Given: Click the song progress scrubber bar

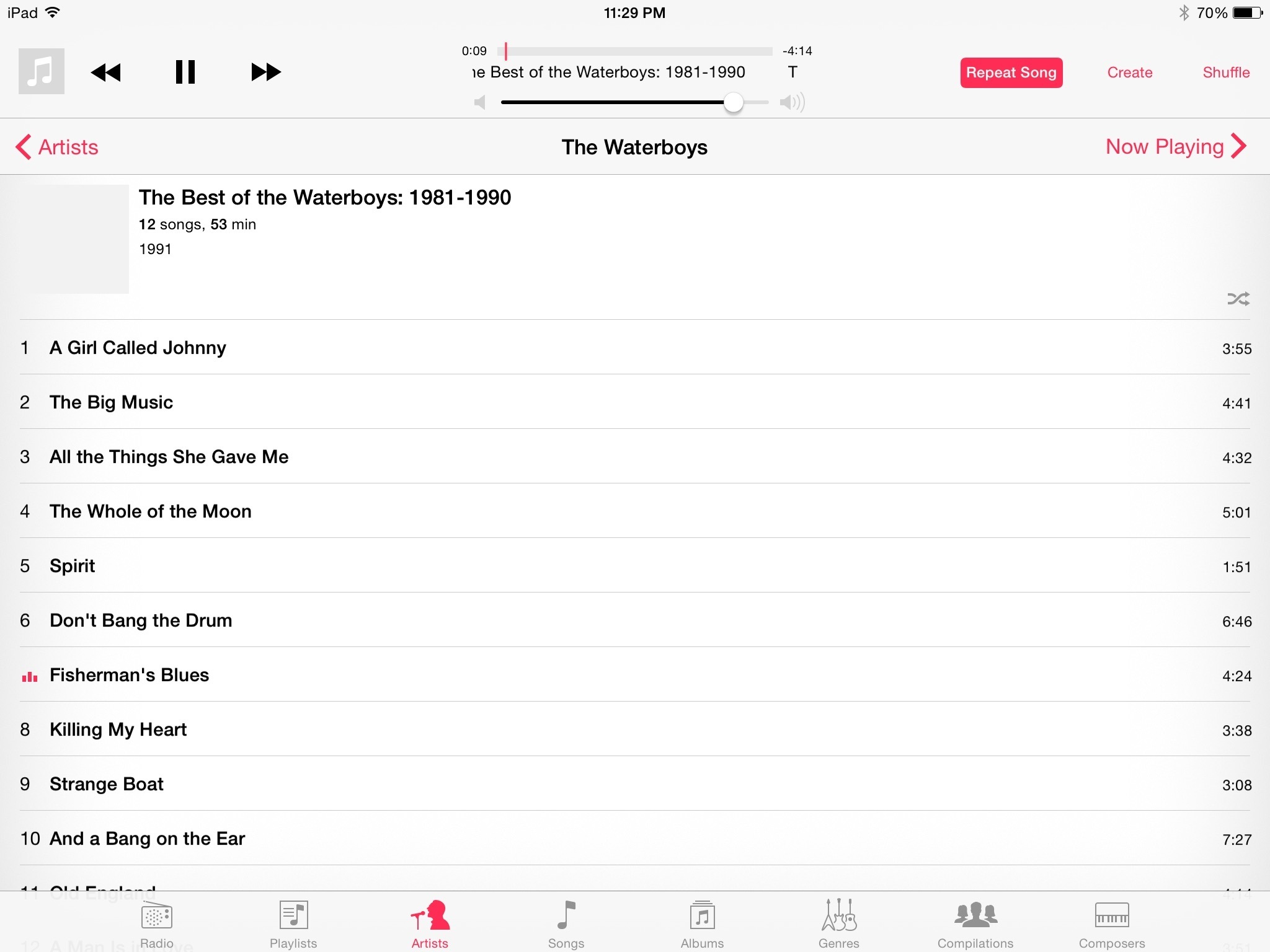Looking at the screenshot, I should point(635,51).
